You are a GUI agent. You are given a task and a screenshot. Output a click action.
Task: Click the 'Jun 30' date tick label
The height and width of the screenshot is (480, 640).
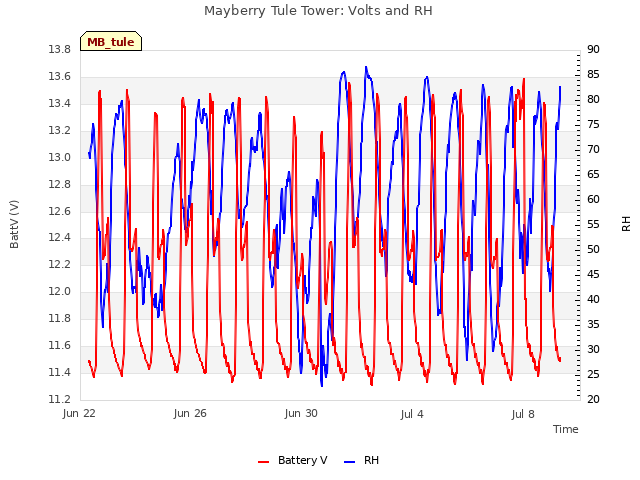(301, 413)
